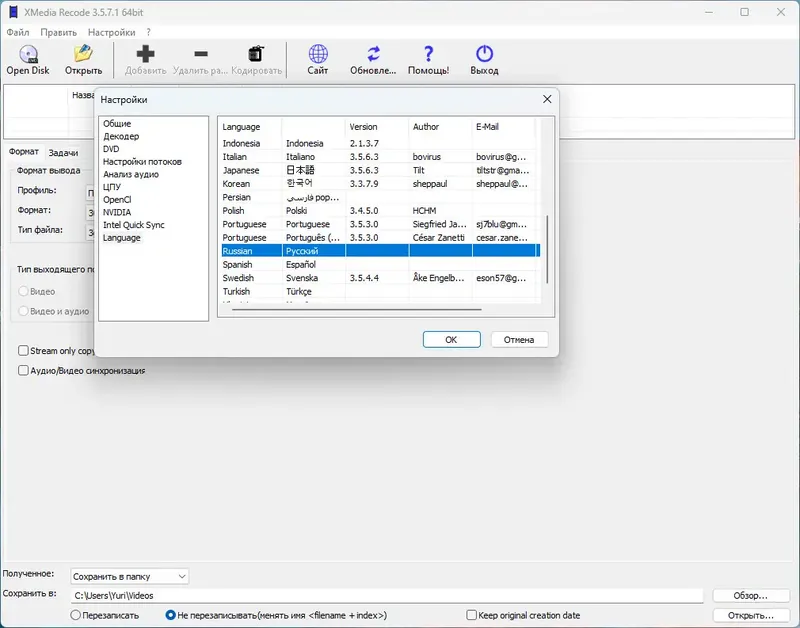
Task: Select the Swedish language row
Action: pyautogui.click(x=380, y=278)
